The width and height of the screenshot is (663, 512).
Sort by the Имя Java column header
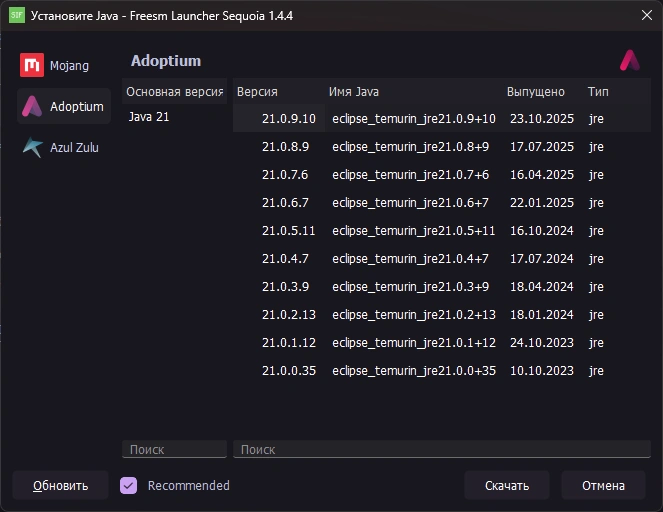point(414,91)
